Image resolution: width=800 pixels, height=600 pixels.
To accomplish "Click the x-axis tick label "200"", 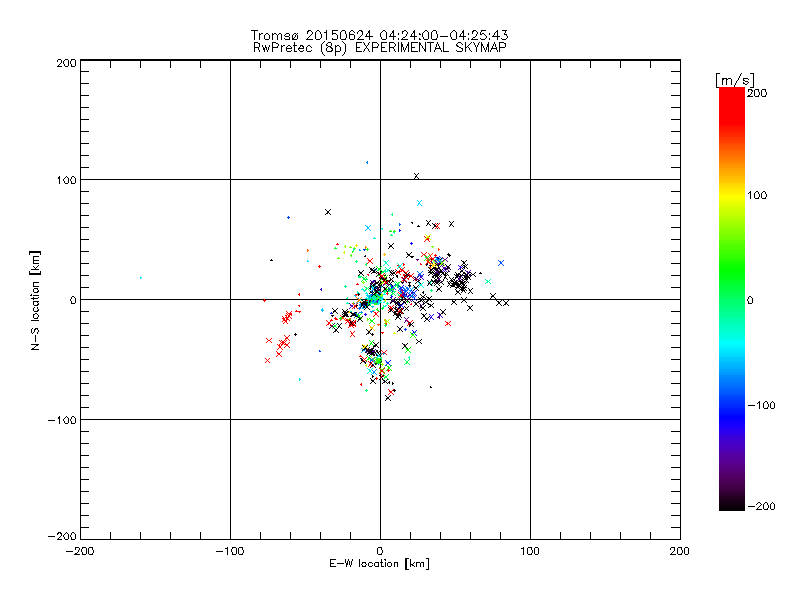I will 680,552.
